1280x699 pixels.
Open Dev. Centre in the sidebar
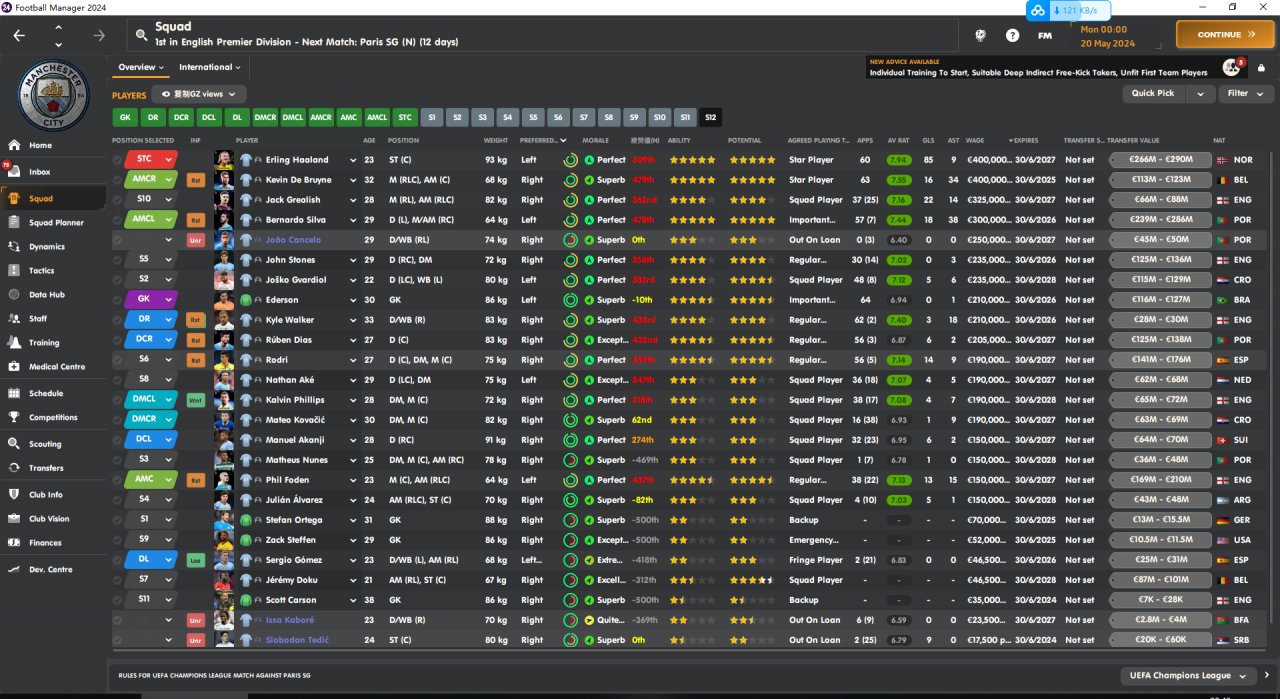click(x=51, y=569)
